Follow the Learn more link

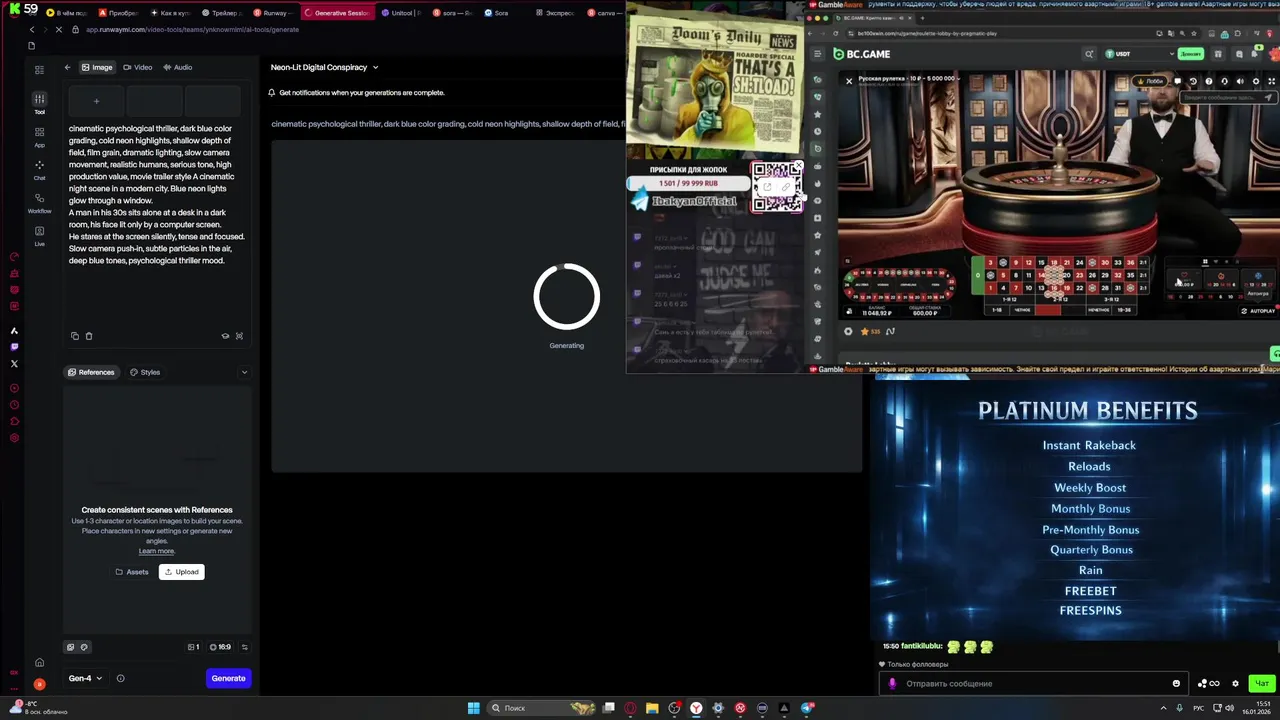pyautogui.click(x=156, y=551)
